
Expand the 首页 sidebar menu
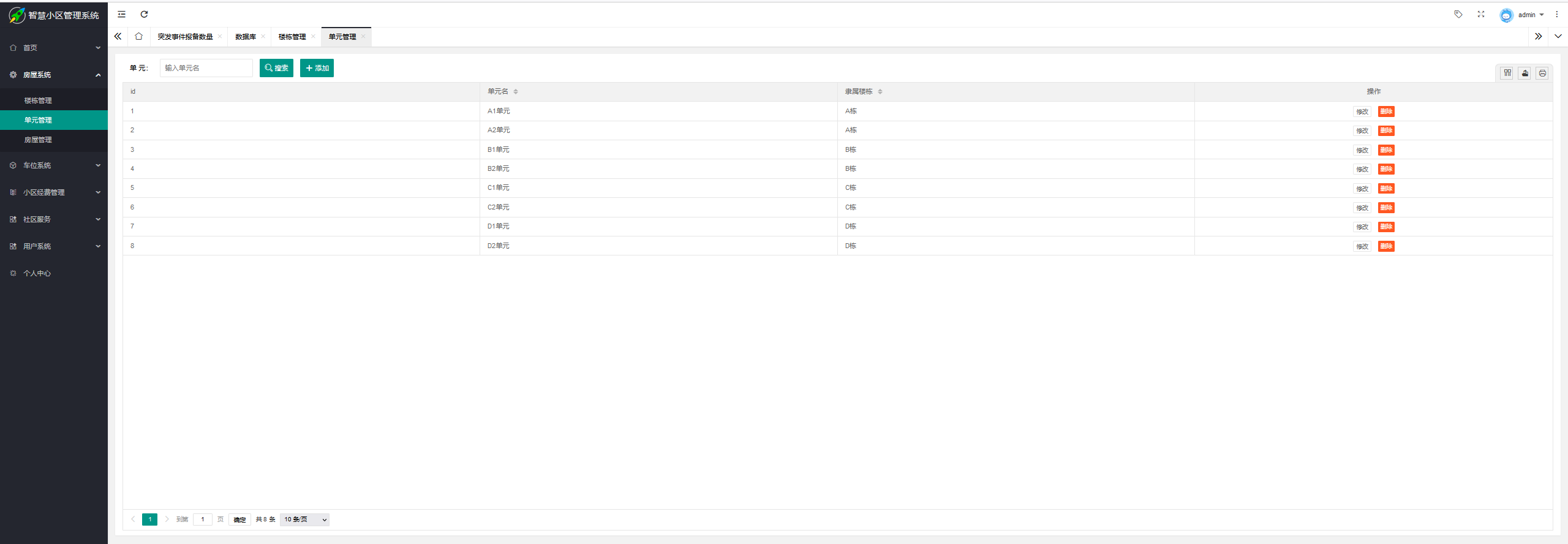click(x=54, y=48)
